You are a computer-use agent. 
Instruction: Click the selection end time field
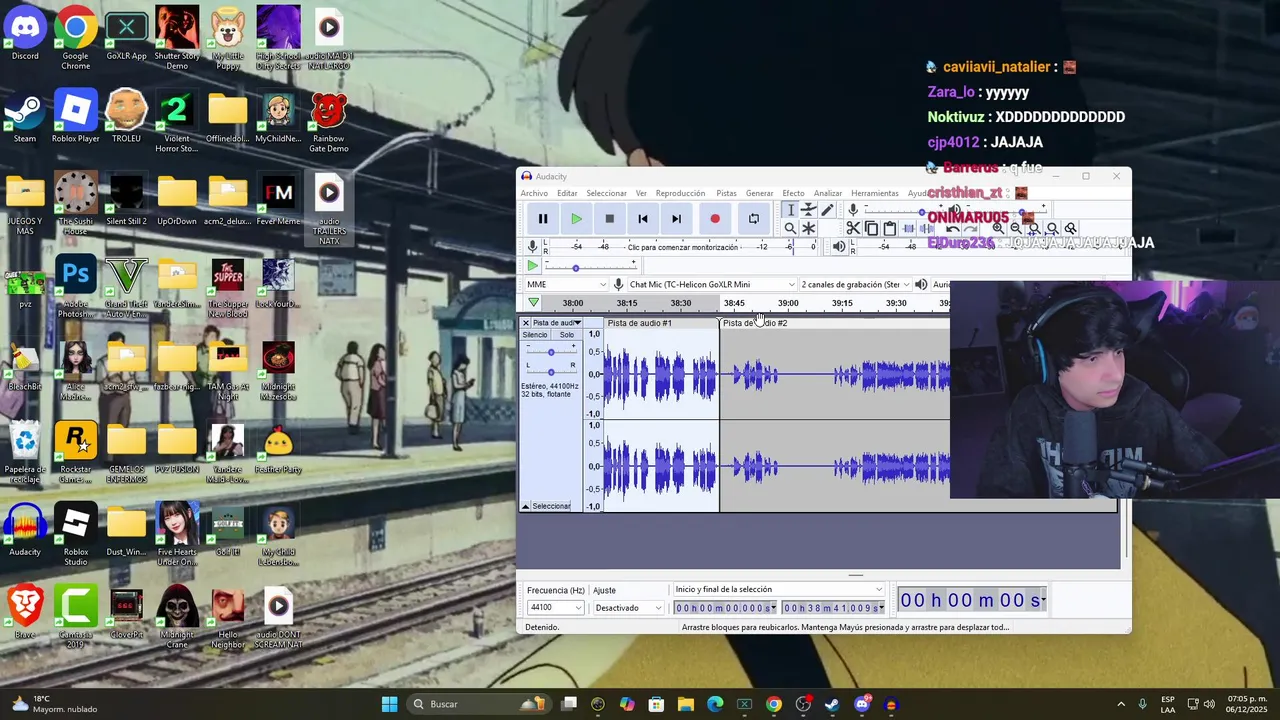click(834, 608)
